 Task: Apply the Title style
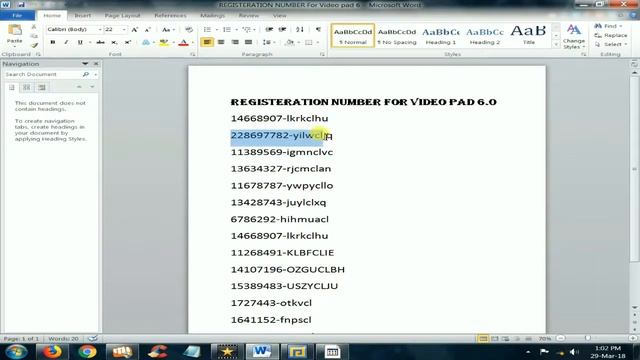[529, 36]
